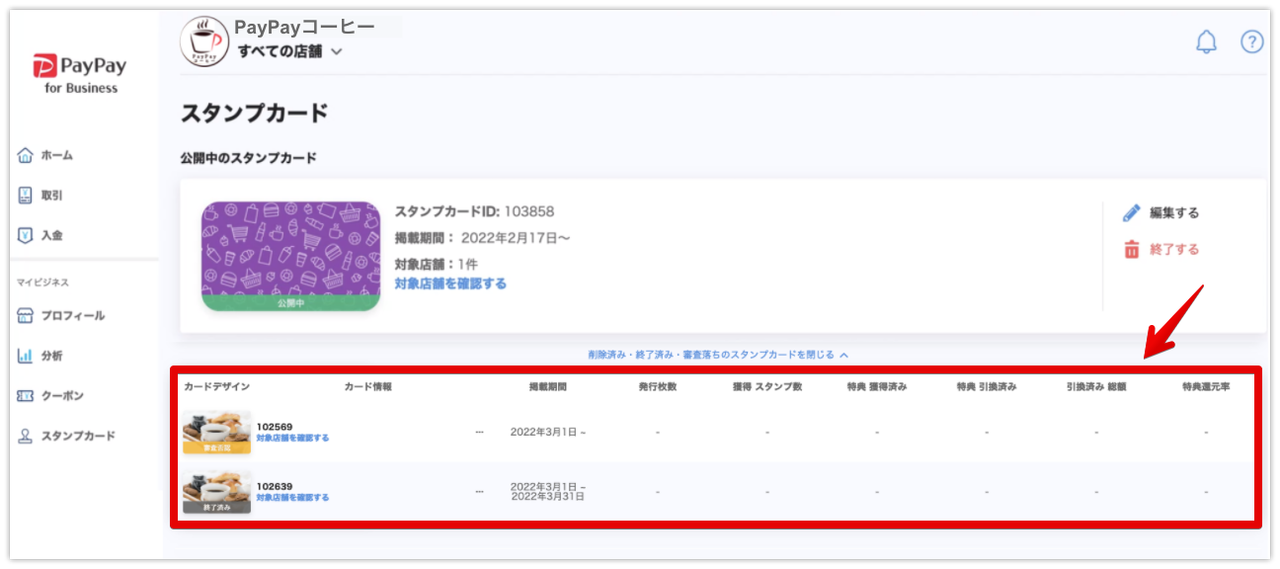Open the notification bell
Screen dimensions: 1280x569
pos(1207,42)
